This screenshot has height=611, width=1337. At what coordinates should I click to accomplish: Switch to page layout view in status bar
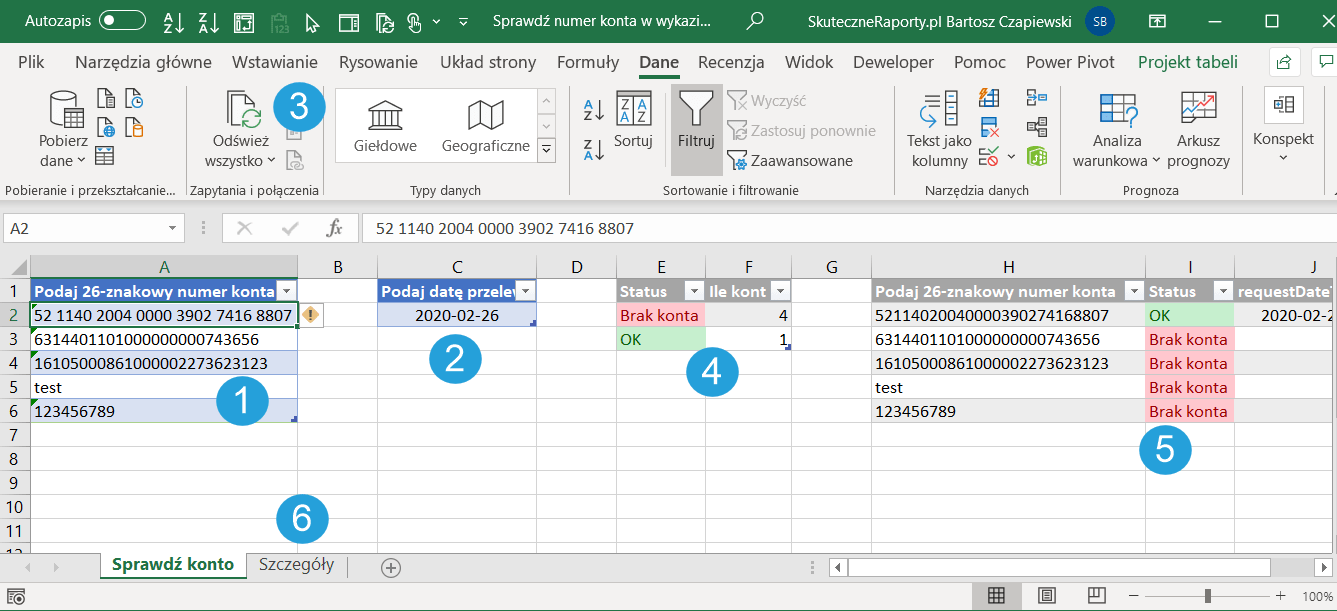coord(1045,596)
